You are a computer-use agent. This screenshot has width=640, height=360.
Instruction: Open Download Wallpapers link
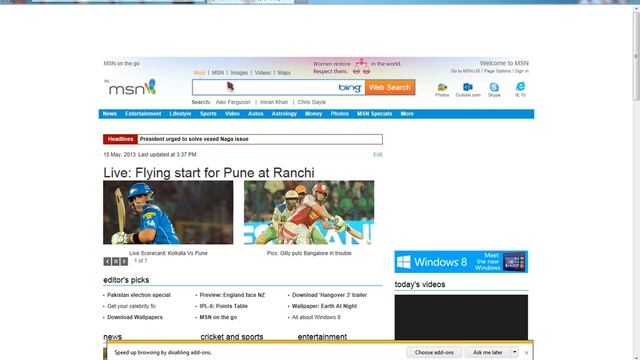click(135, 317)
